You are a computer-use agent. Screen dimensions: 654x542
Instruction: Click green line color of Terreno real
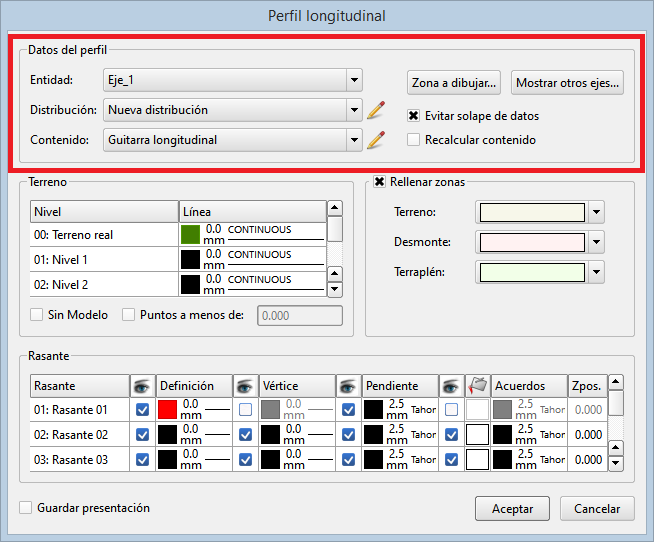(x=190, y=234)
